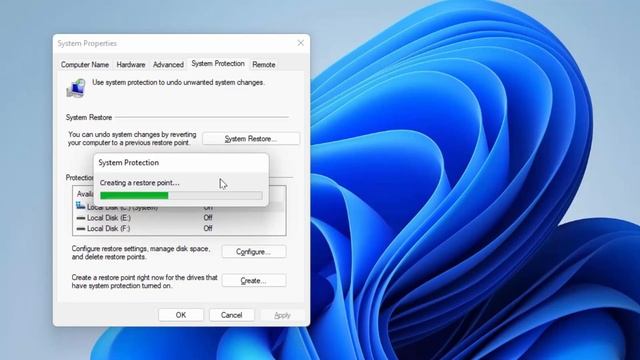
Task: Click the Configure button
Action: [x=253, y=252]
